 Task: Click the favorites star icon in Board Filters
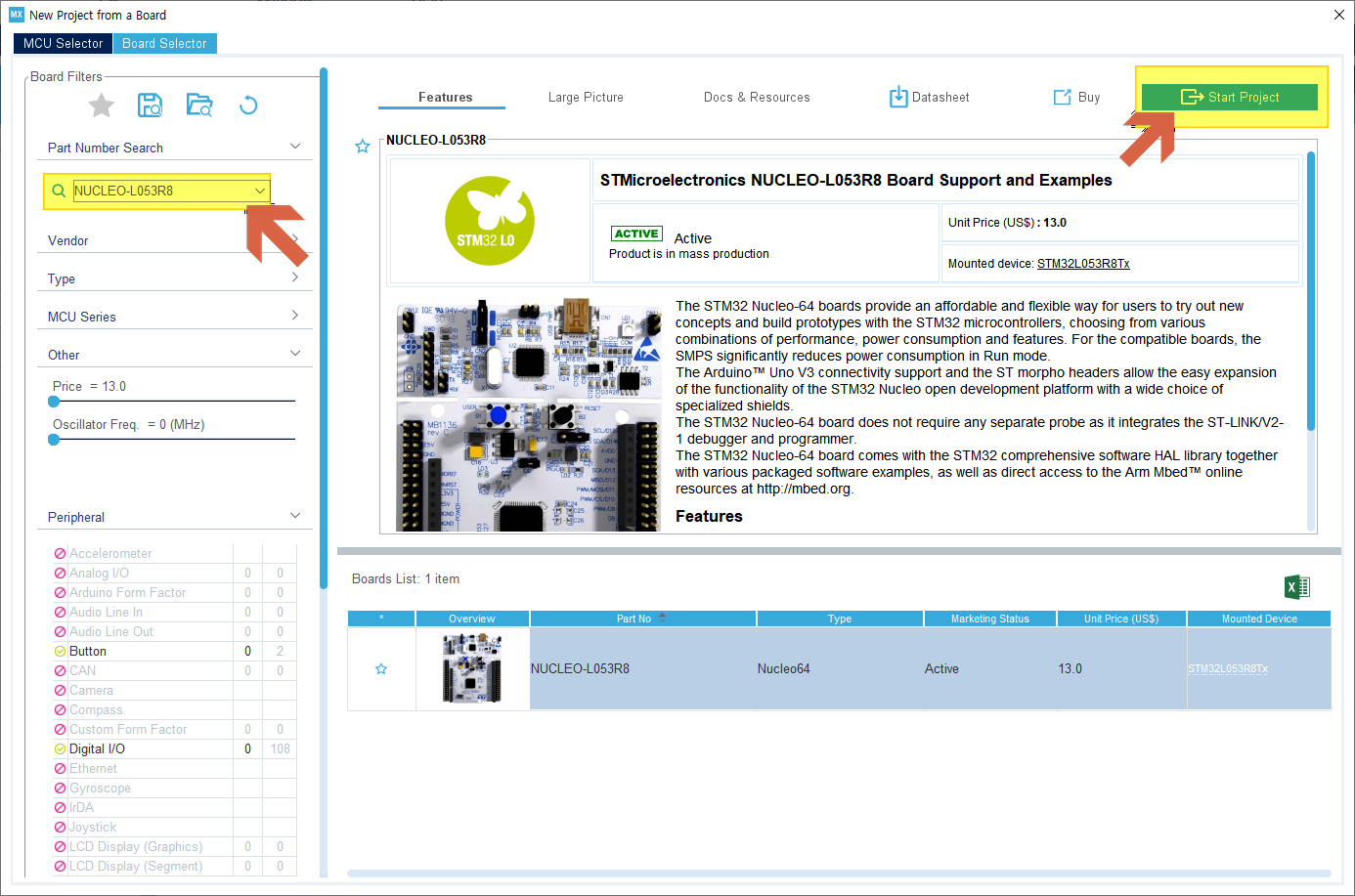click(102, 105)
